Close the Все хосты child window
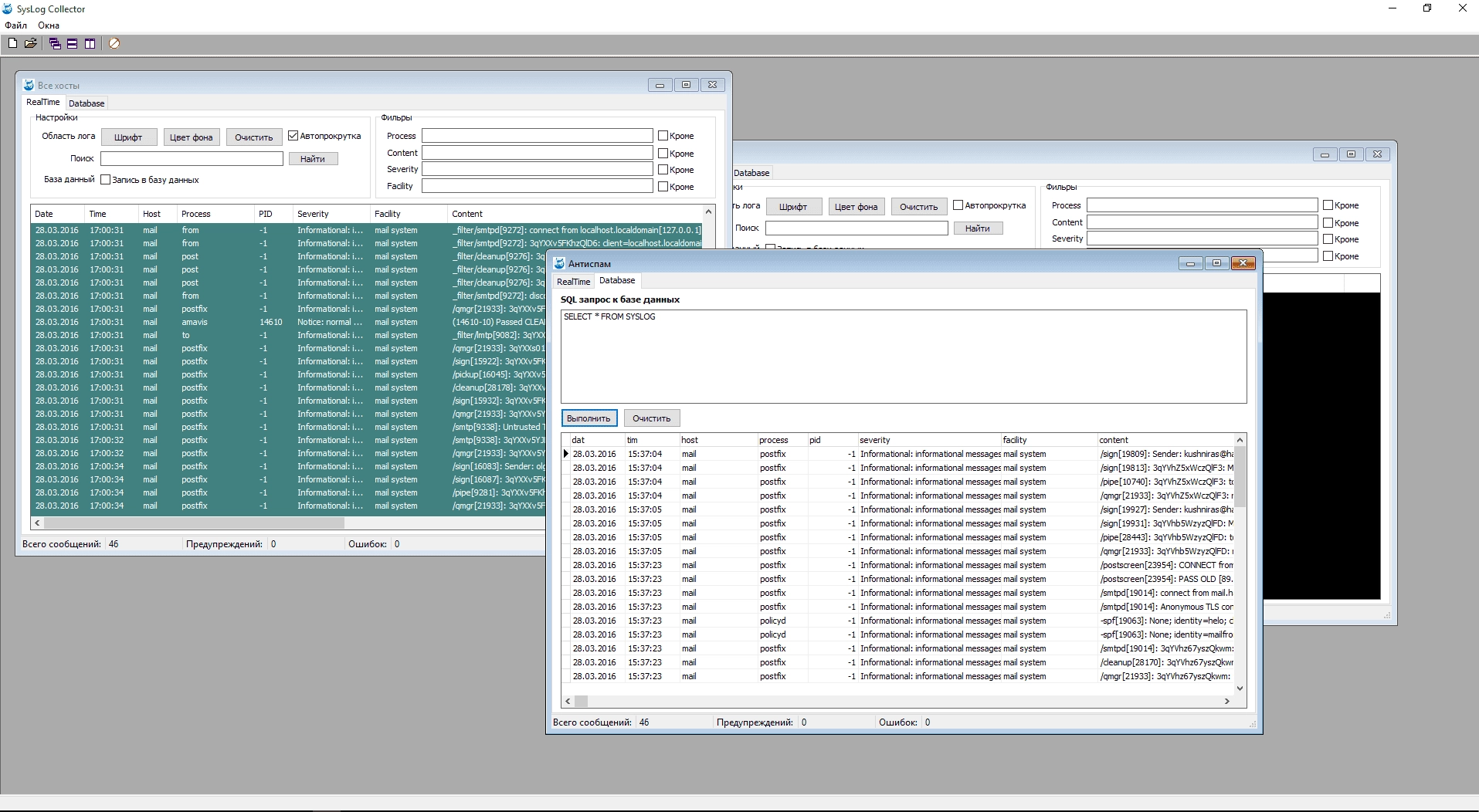The height and width of the screenshot is (812, 1479). pyautogui.click(x=713, y=85)
